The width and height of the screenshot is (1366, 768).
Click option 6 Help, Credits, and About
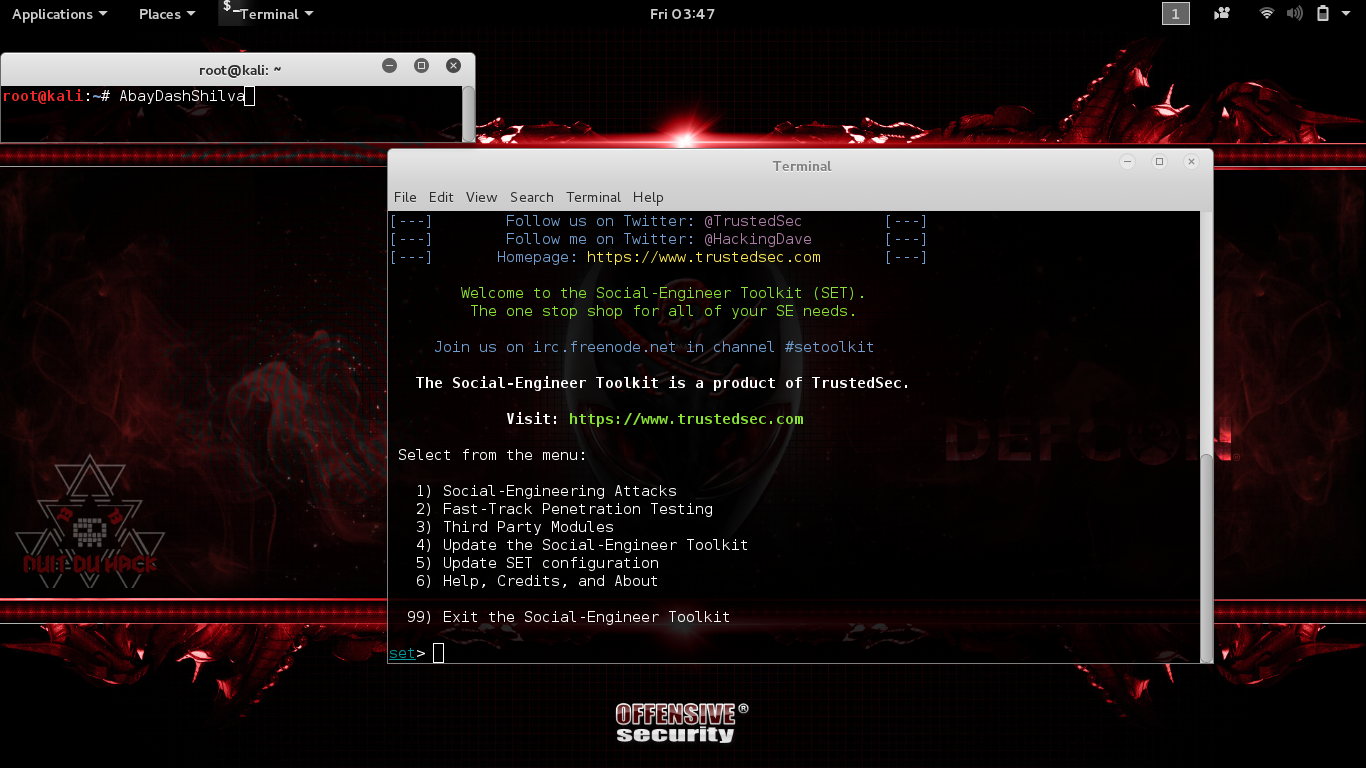click(x=537, y=581)
